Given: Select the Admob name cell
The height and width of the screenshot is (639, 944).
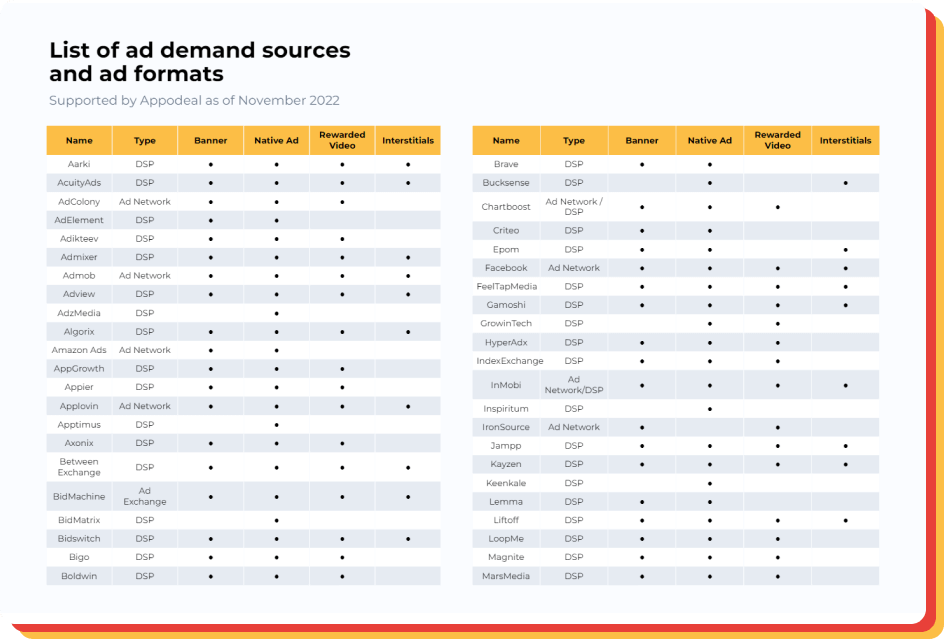Looking at the screenshot, I should pos(79,276).
